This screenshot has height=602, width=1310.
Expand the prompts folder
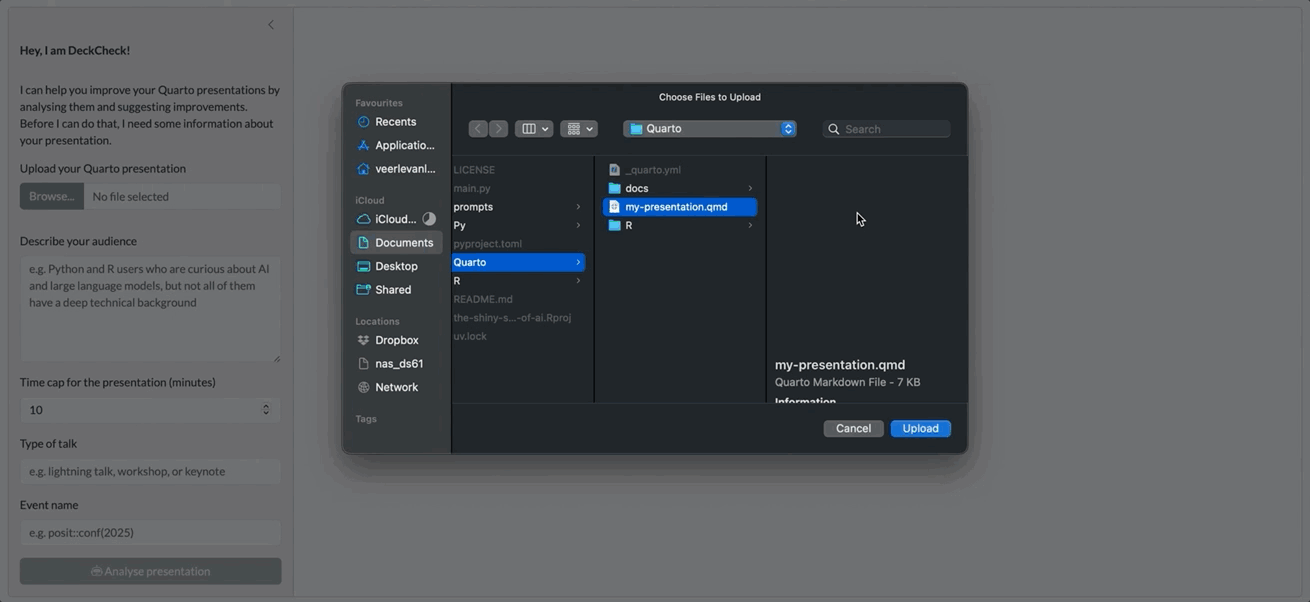[473, 207]
